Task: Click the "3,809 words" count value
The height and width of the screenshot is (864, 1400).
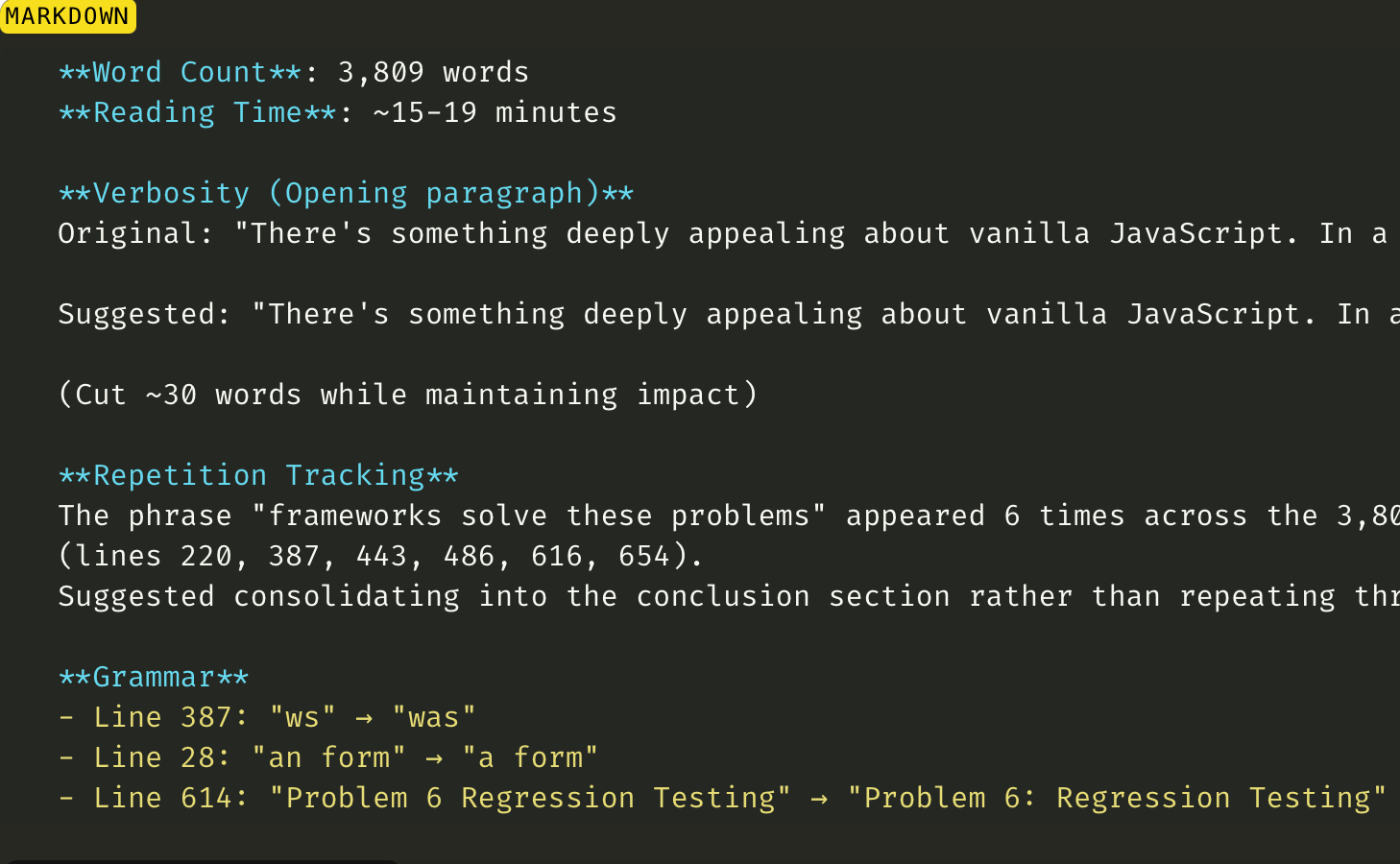Action: click(433, 73)
